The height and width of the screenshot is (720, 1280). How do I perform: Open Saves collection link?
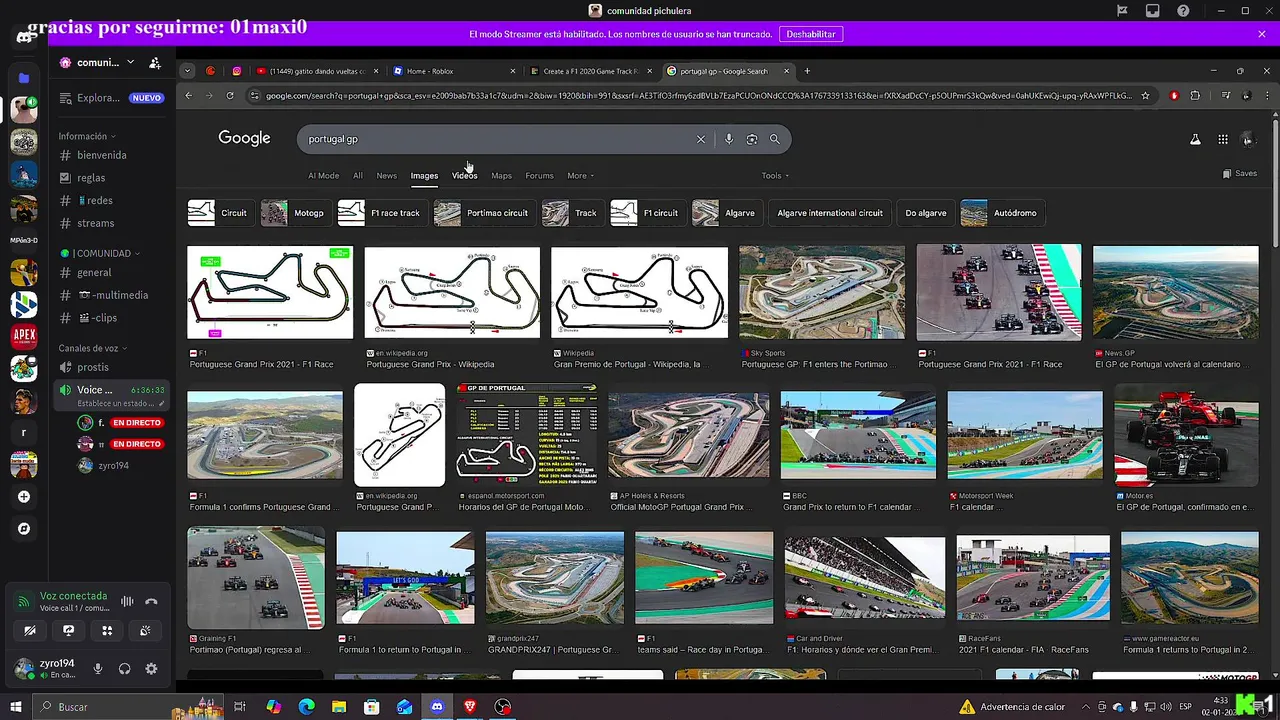(1240, 174)
